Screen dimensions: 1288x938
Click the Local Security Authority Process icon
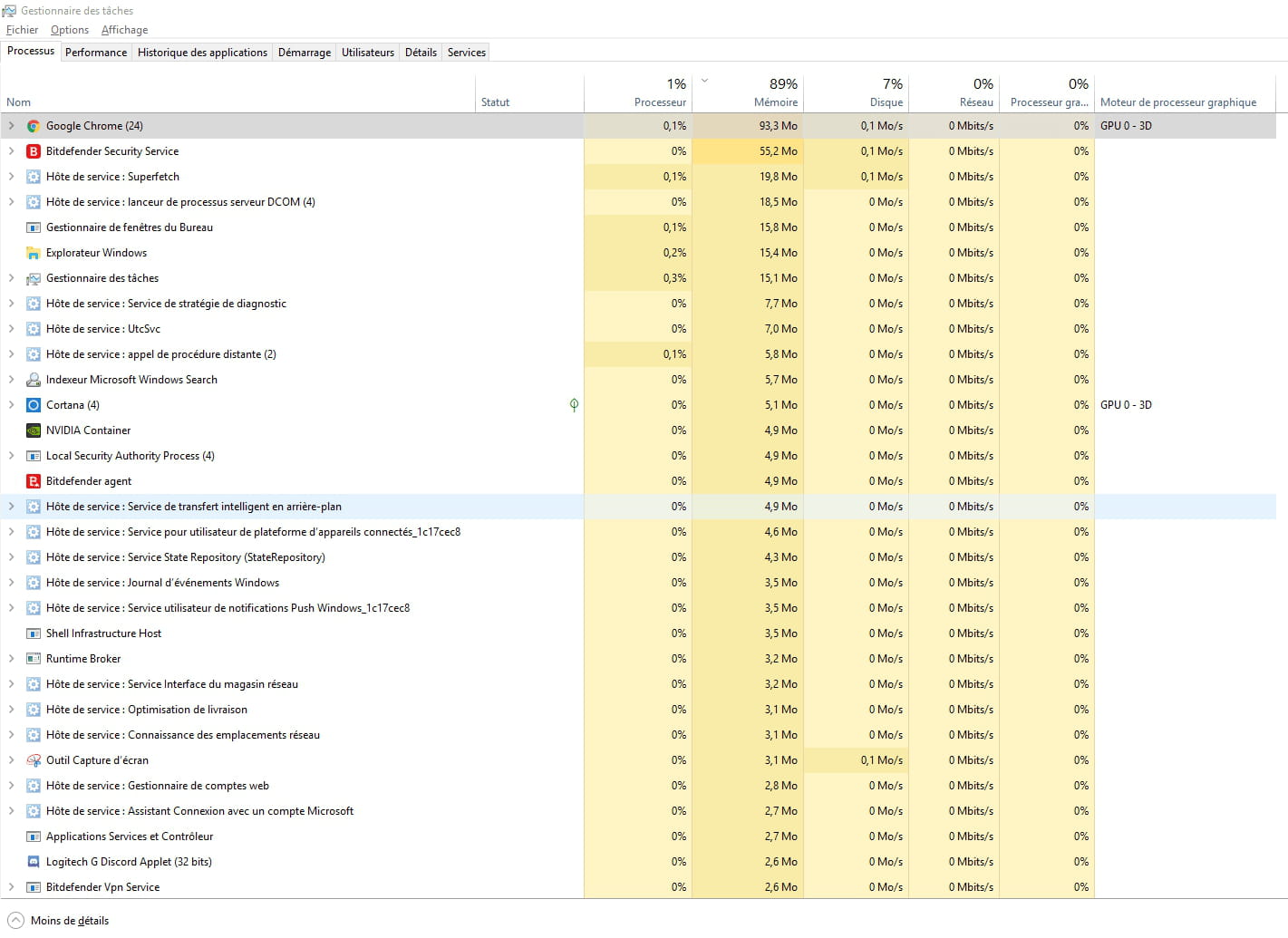point(34,456)
